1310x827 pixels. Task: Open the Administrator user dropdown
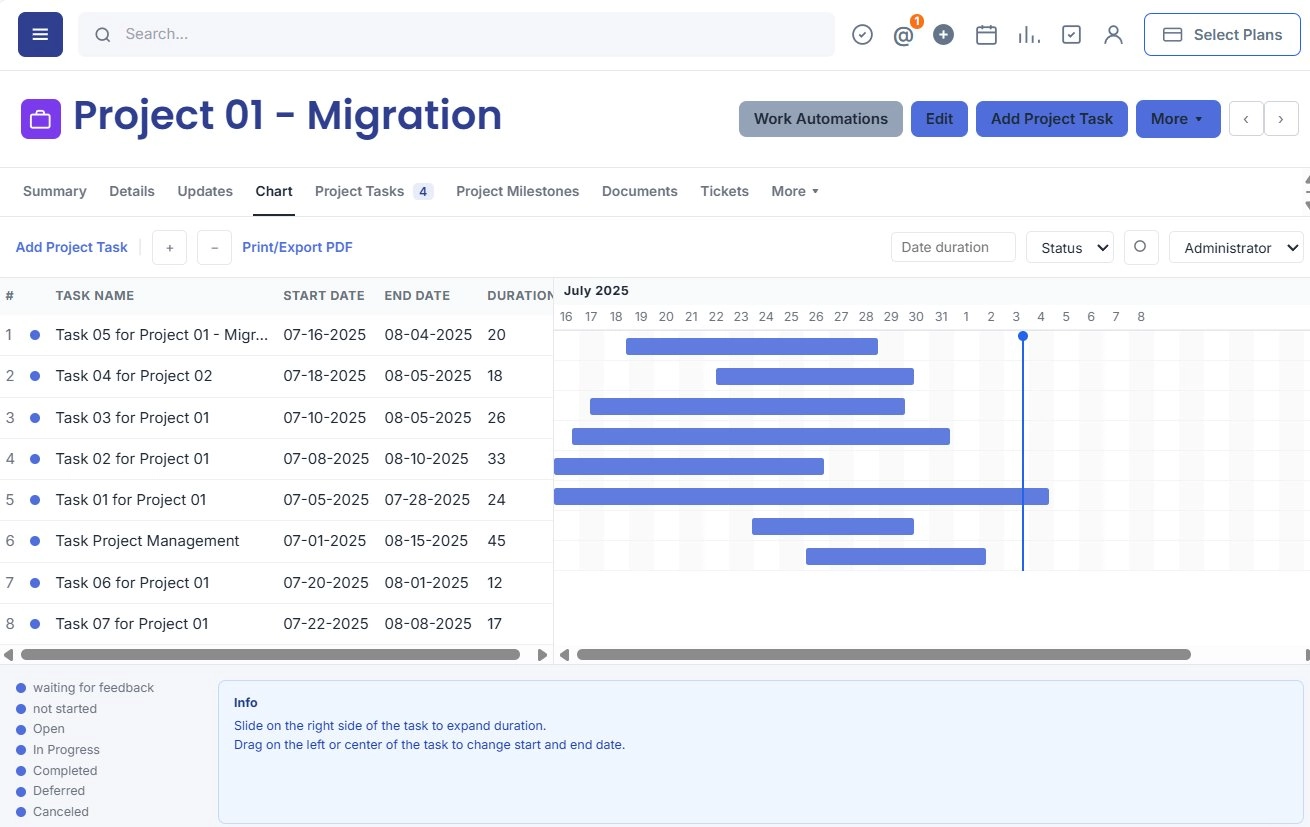point(1236,248)
